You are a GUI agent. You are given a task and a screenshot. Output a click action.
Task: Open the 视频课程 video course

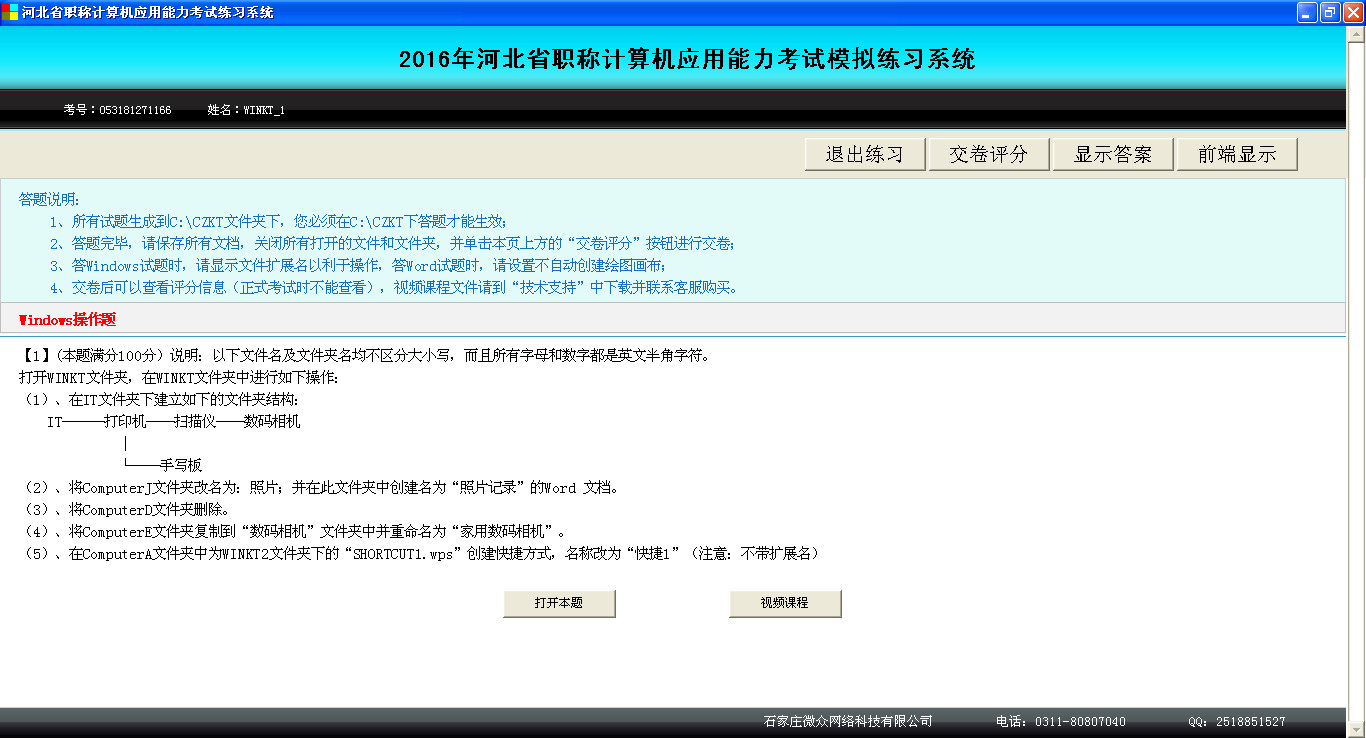tap(785, 603)
